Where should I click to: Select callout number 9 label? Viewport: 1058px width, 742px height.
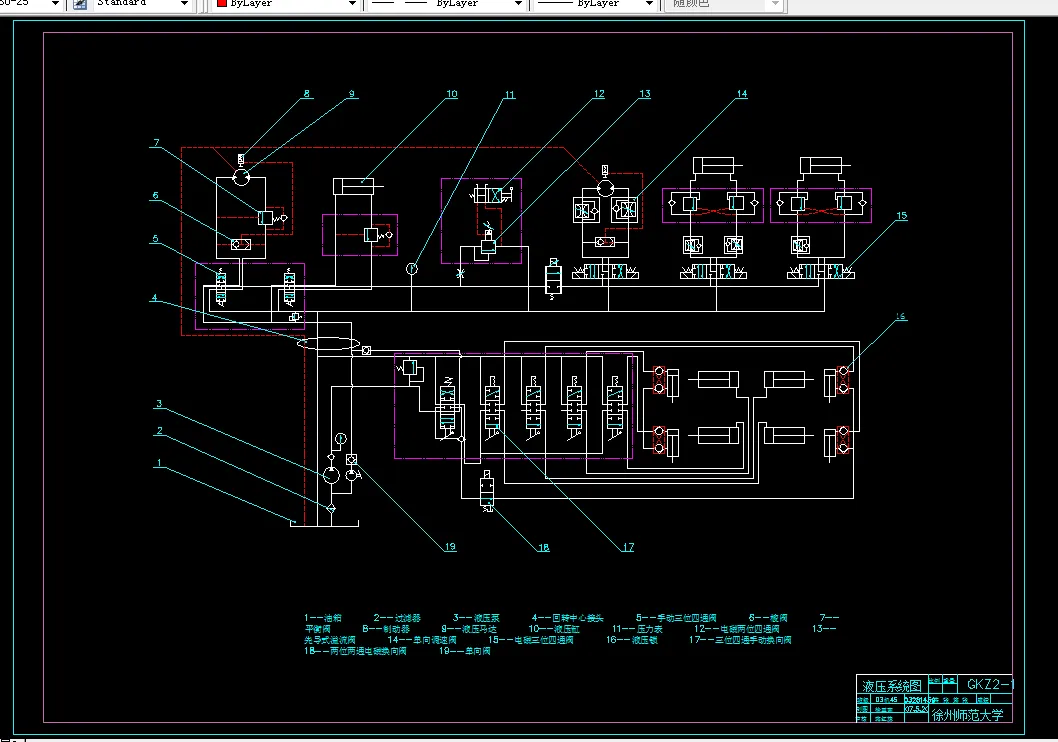pos(352,94)
